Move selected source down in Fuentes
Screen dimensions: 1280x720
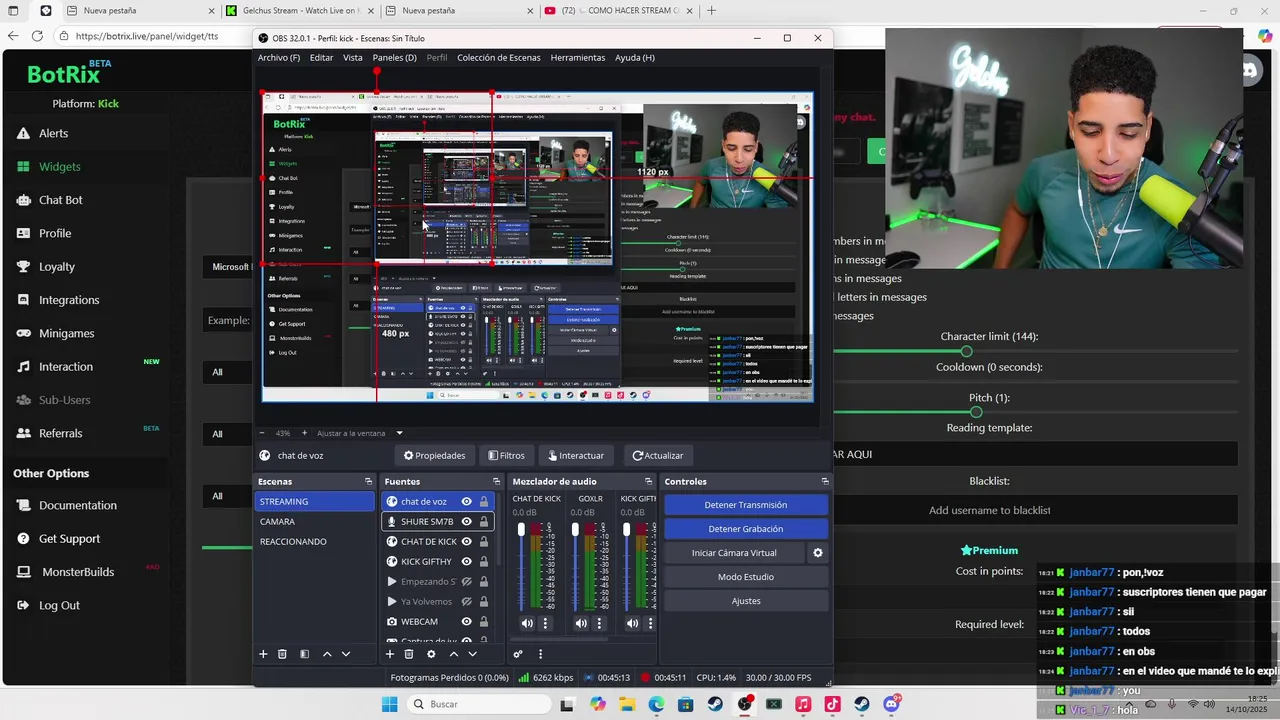tap(472, 654)
